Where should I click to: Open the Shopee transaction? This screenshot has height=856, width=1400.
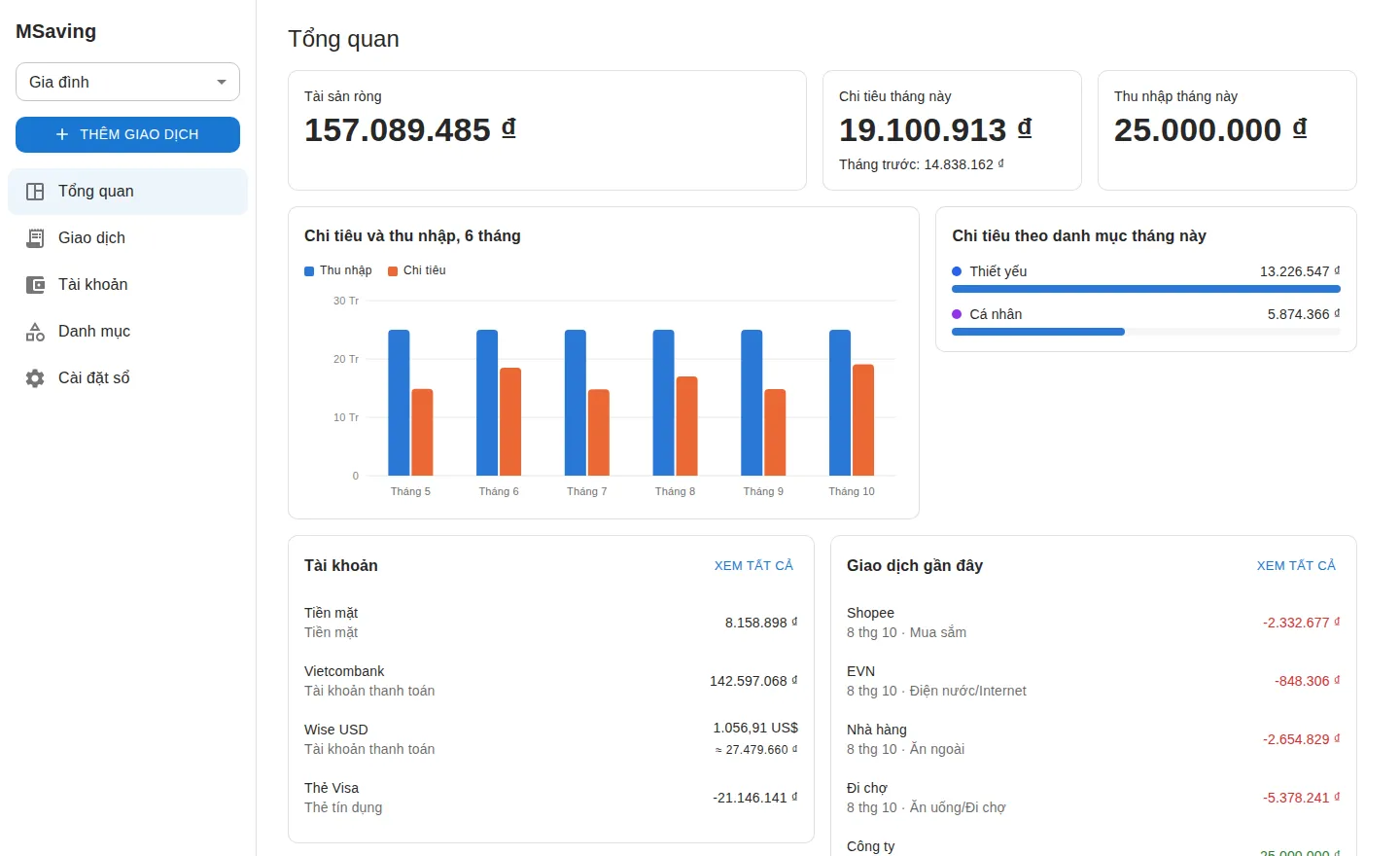(1094, 623)
